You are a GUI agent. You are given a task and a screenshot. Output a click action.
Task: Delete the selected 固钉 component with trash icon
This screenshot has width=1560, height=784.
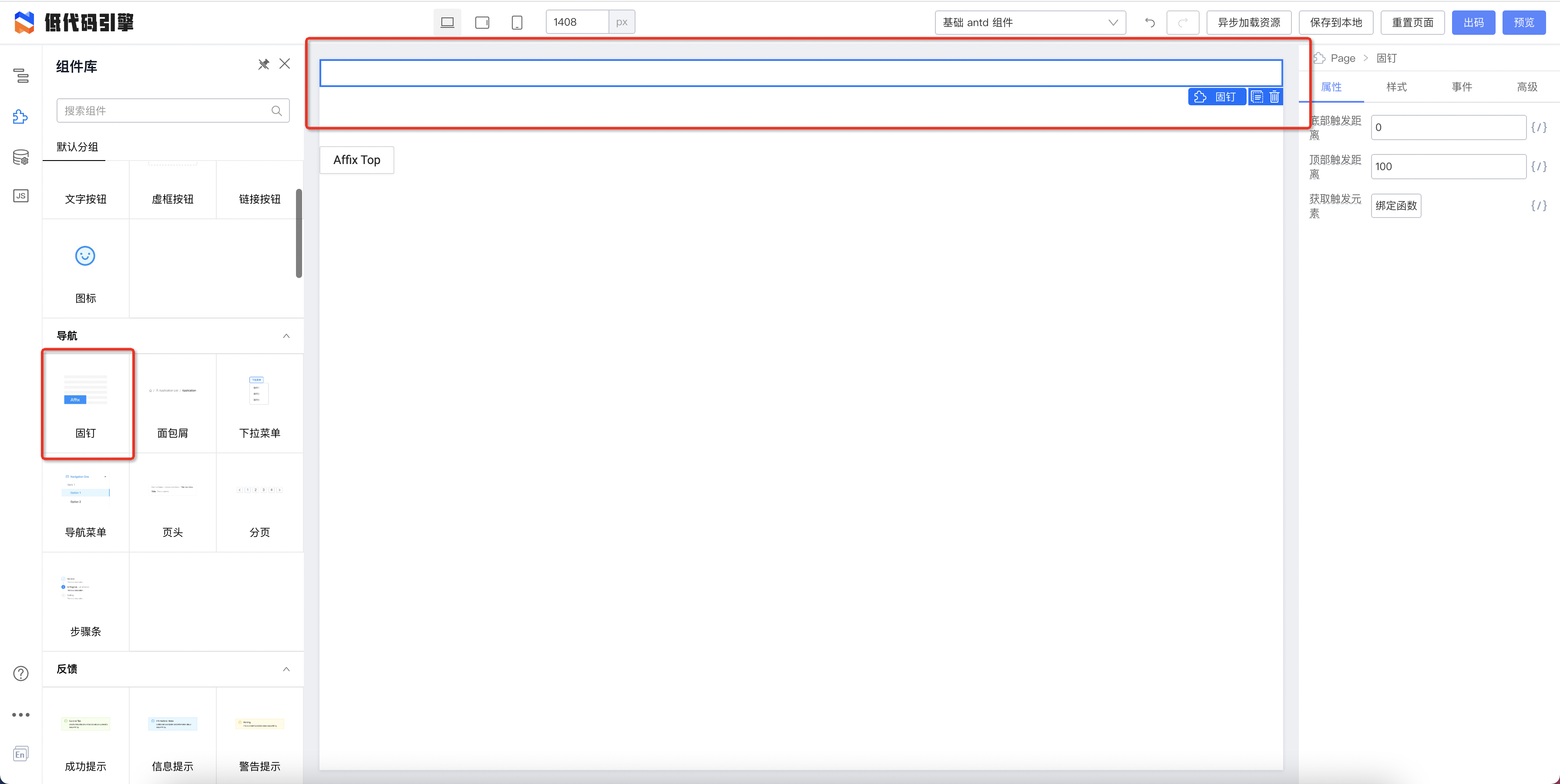[1274, 97]
